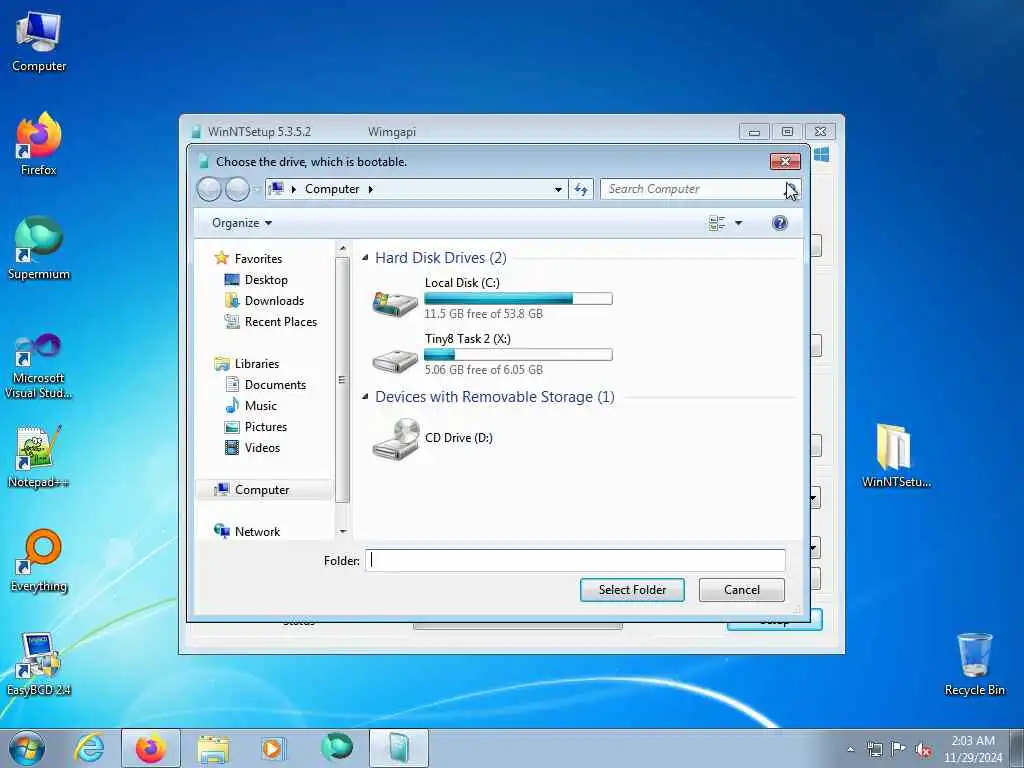The image size is (1024, 768).
Task: Expand the address bar history dropdown
Action: click(558, 189)
